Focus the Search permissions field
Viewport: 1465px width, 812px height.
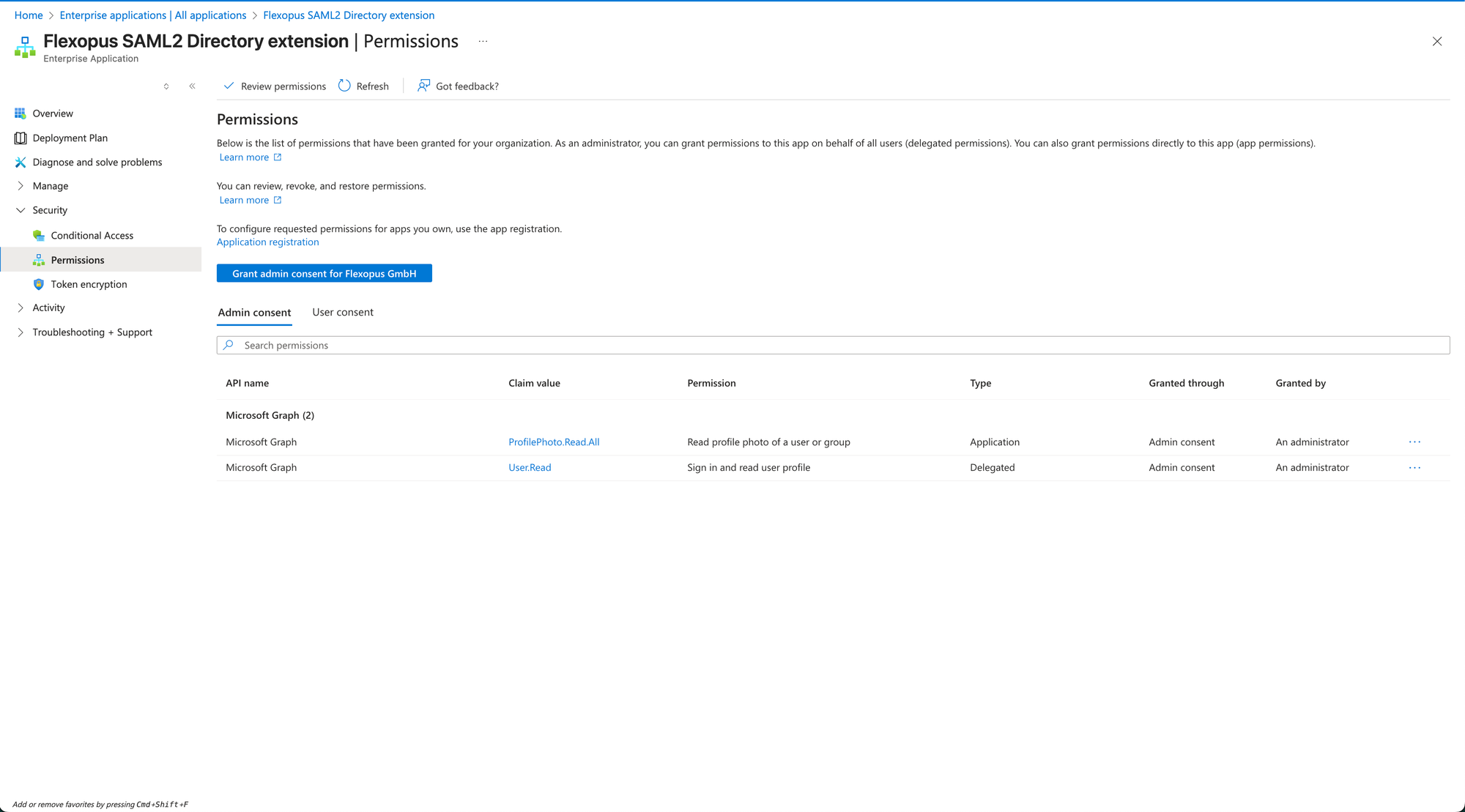click(833, 346)
